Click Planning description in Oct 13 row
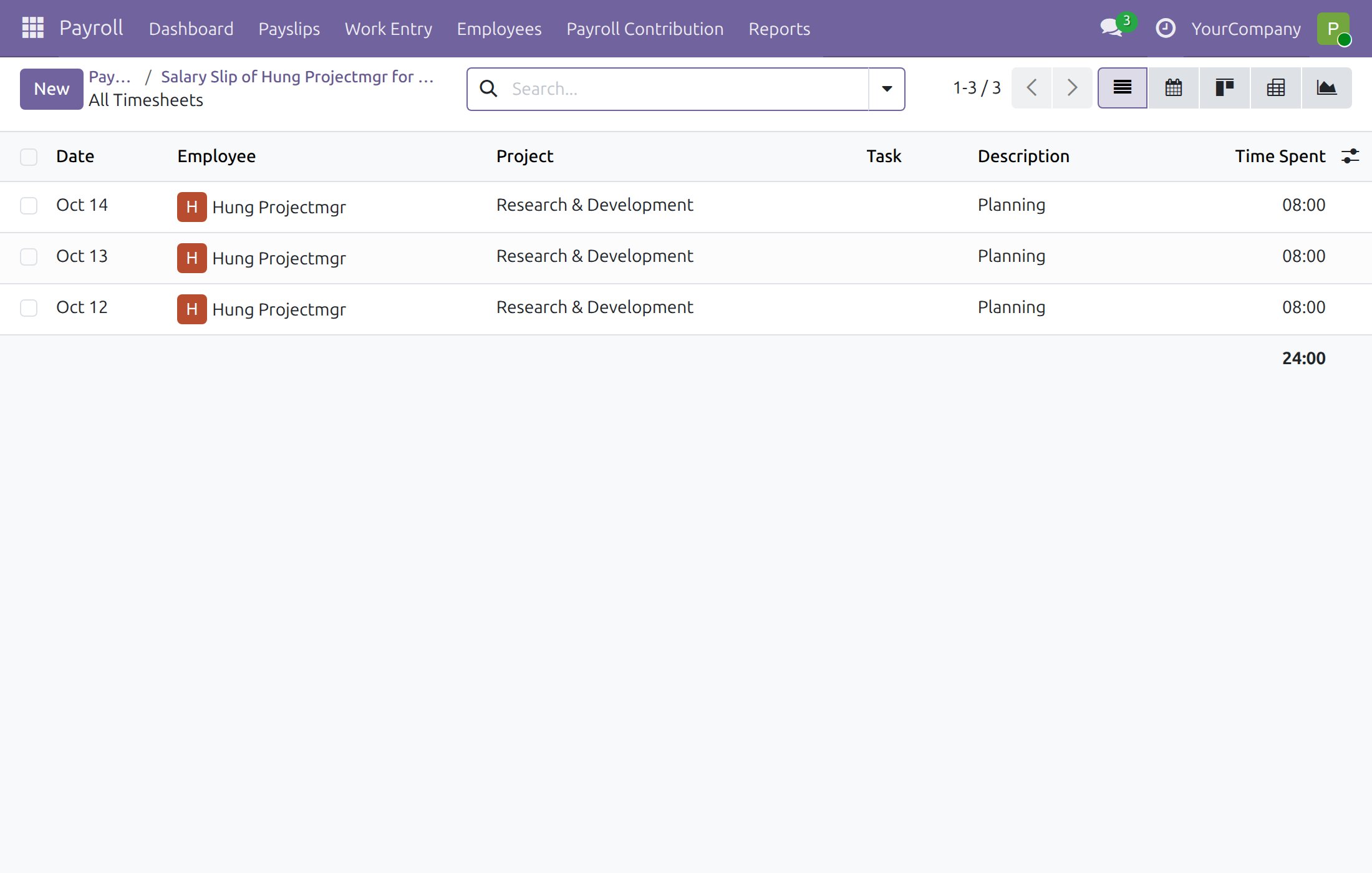 [1011, 257]
